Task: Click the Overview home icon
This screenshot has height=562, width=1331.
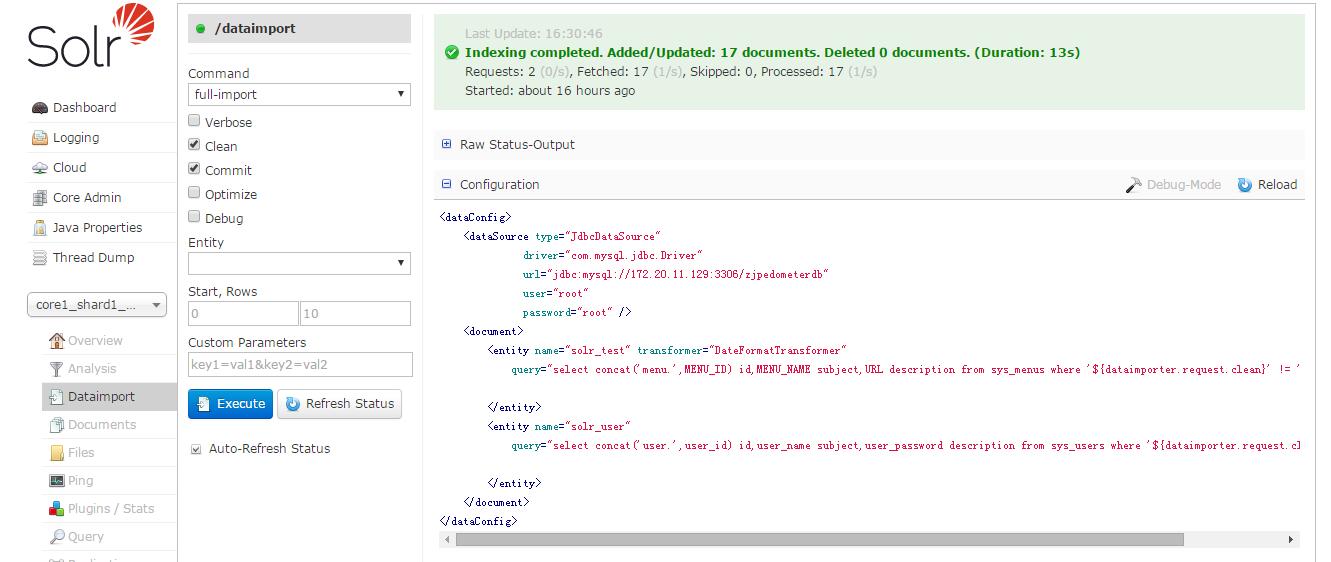Action: [57, 341]
